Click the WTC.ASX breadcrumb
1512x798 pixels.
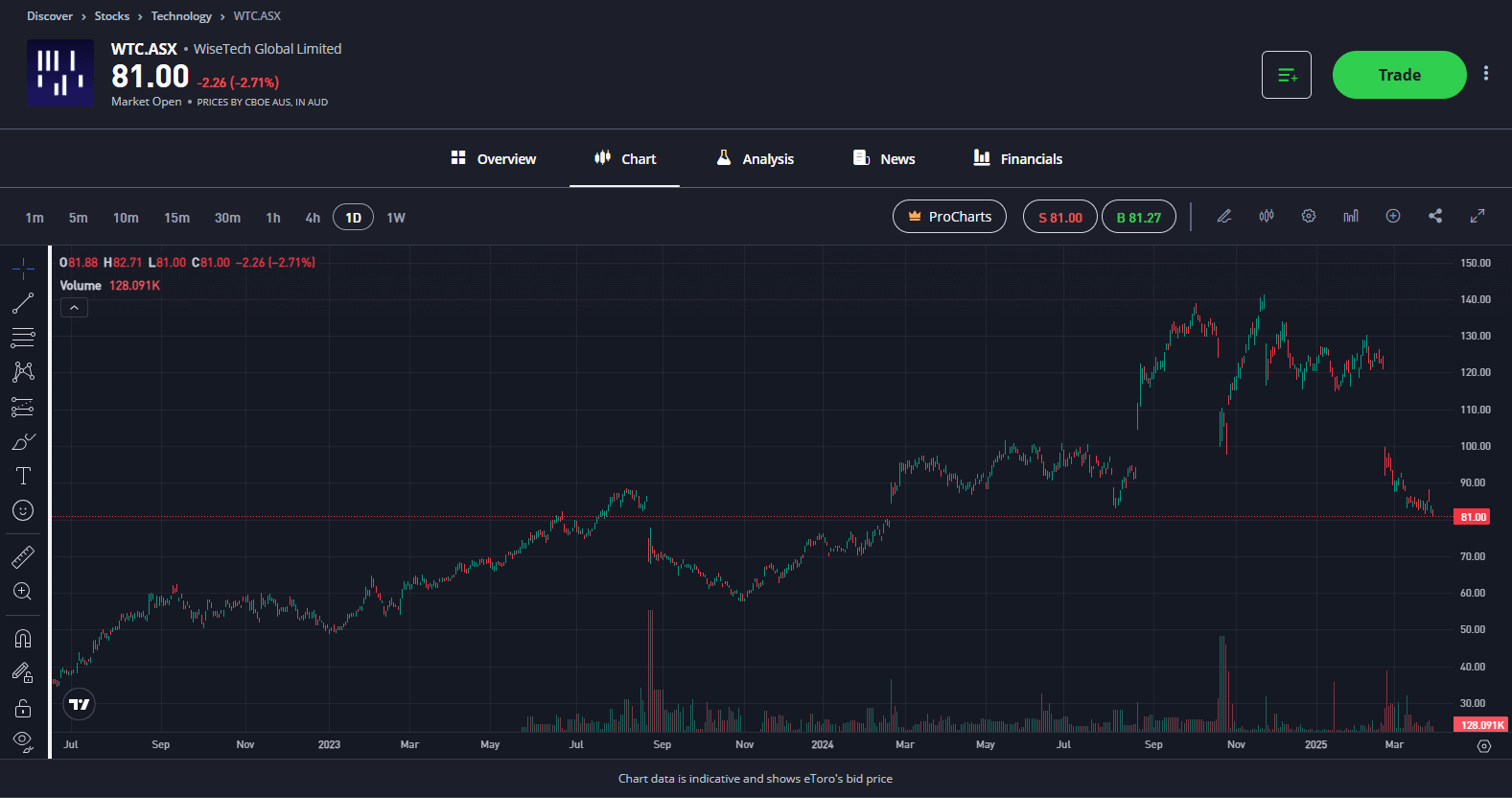[x=257, y=16]
